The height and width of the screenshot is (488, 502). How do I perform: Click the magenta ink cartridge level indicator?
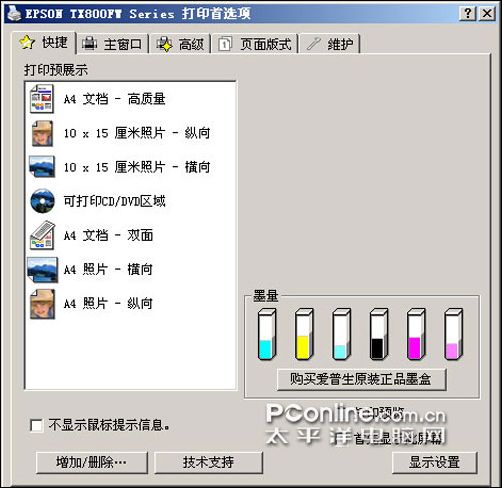416,334
